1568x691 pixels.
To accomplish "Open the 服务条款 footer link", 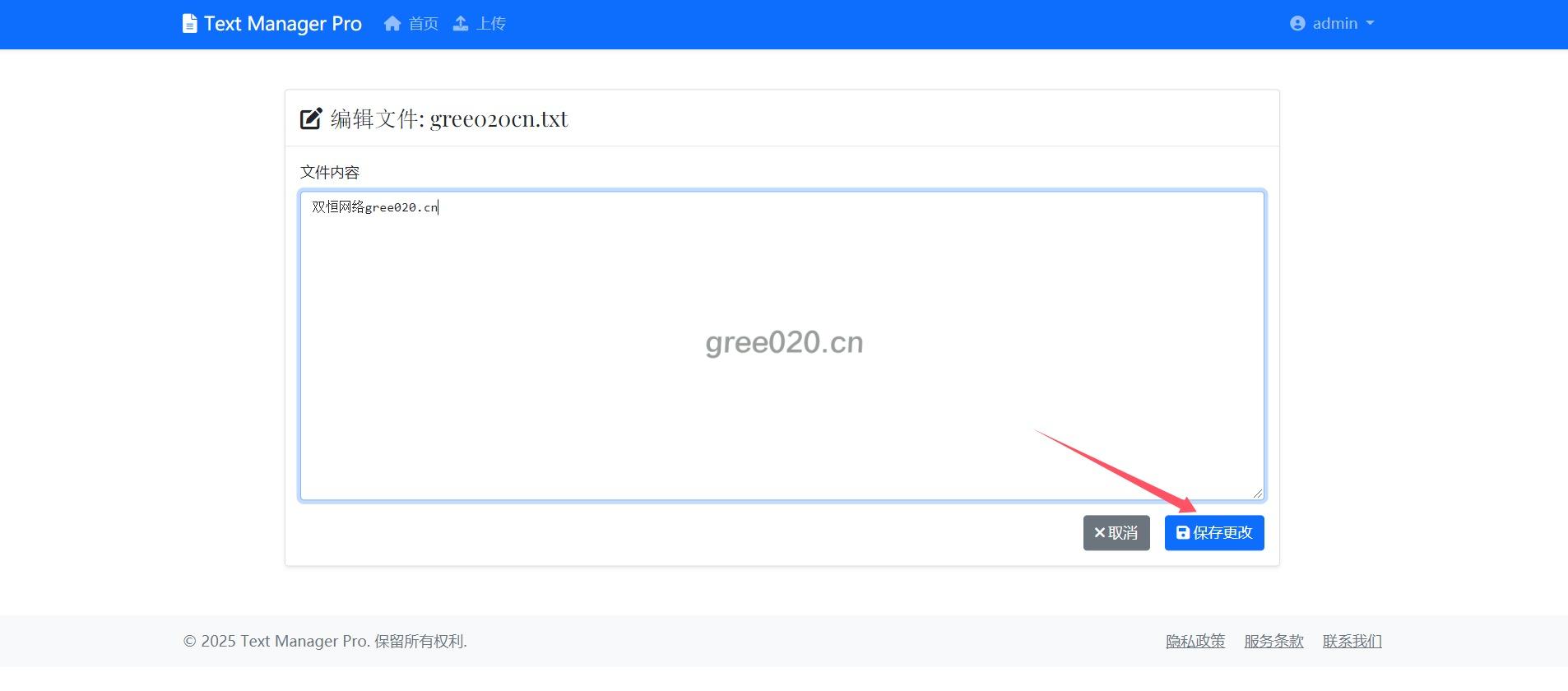I will [x=1273, y=641].
